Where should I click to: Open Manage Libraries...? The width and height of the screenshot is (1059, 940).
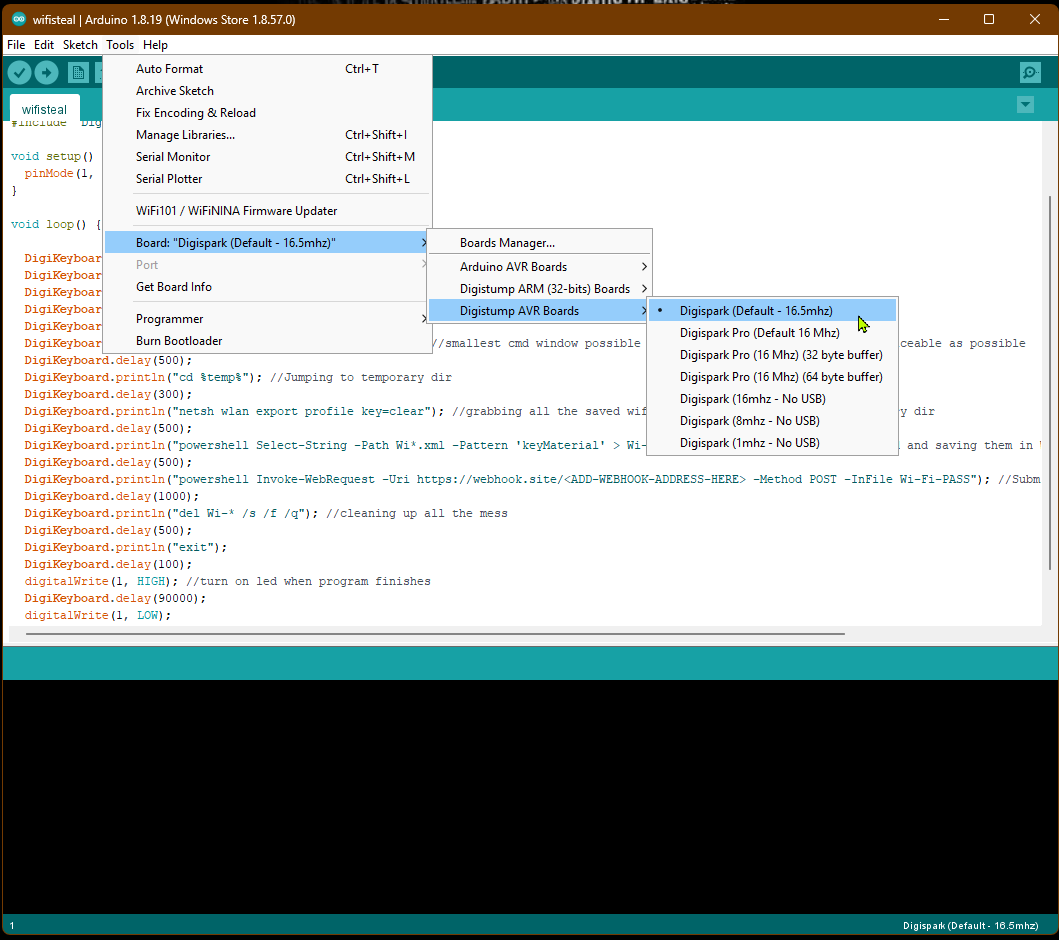click(x=267, y=135)
